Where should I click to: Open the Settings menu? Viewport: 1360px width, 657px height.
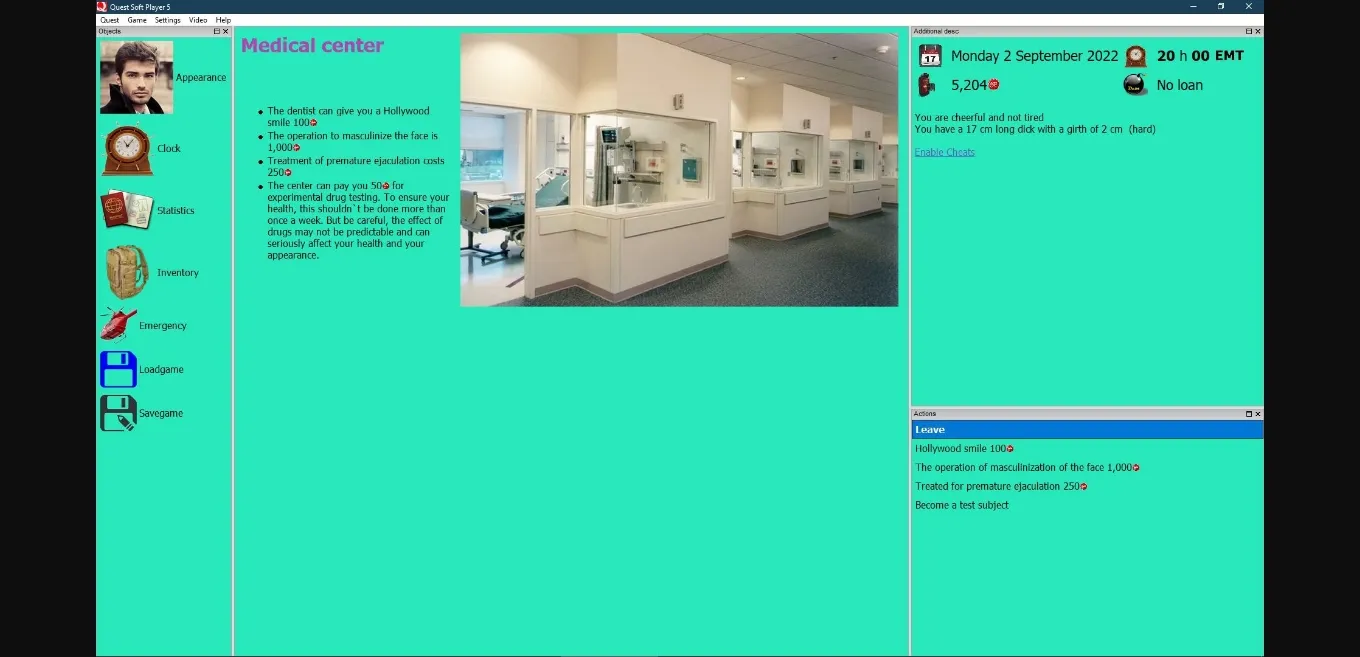167,20
